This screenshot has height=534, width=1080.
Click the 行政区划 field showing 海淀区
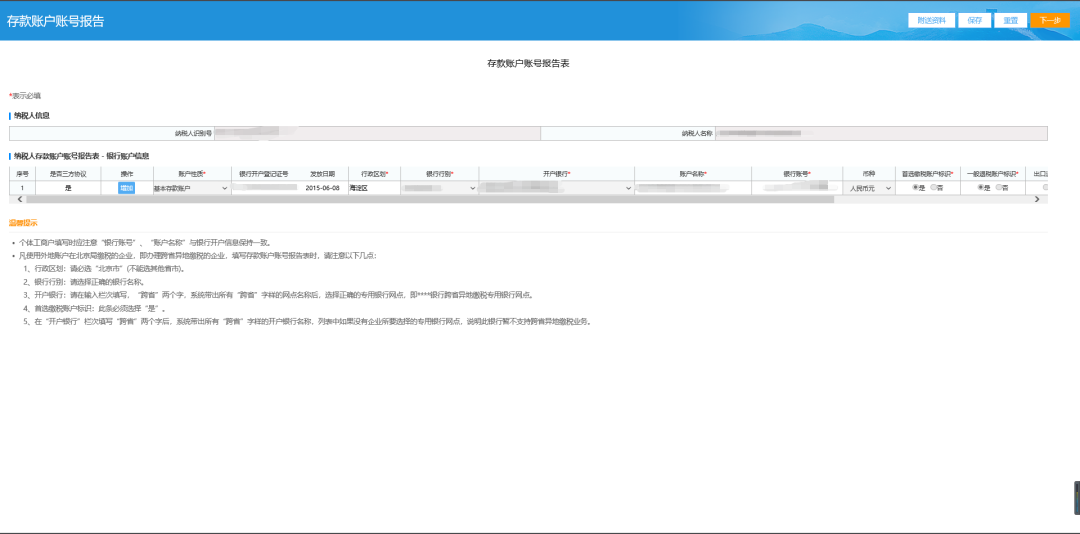374,188
